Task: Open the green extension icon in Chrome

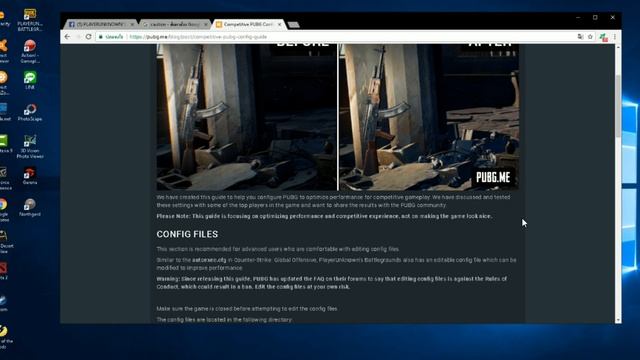Action: [603, 37]
